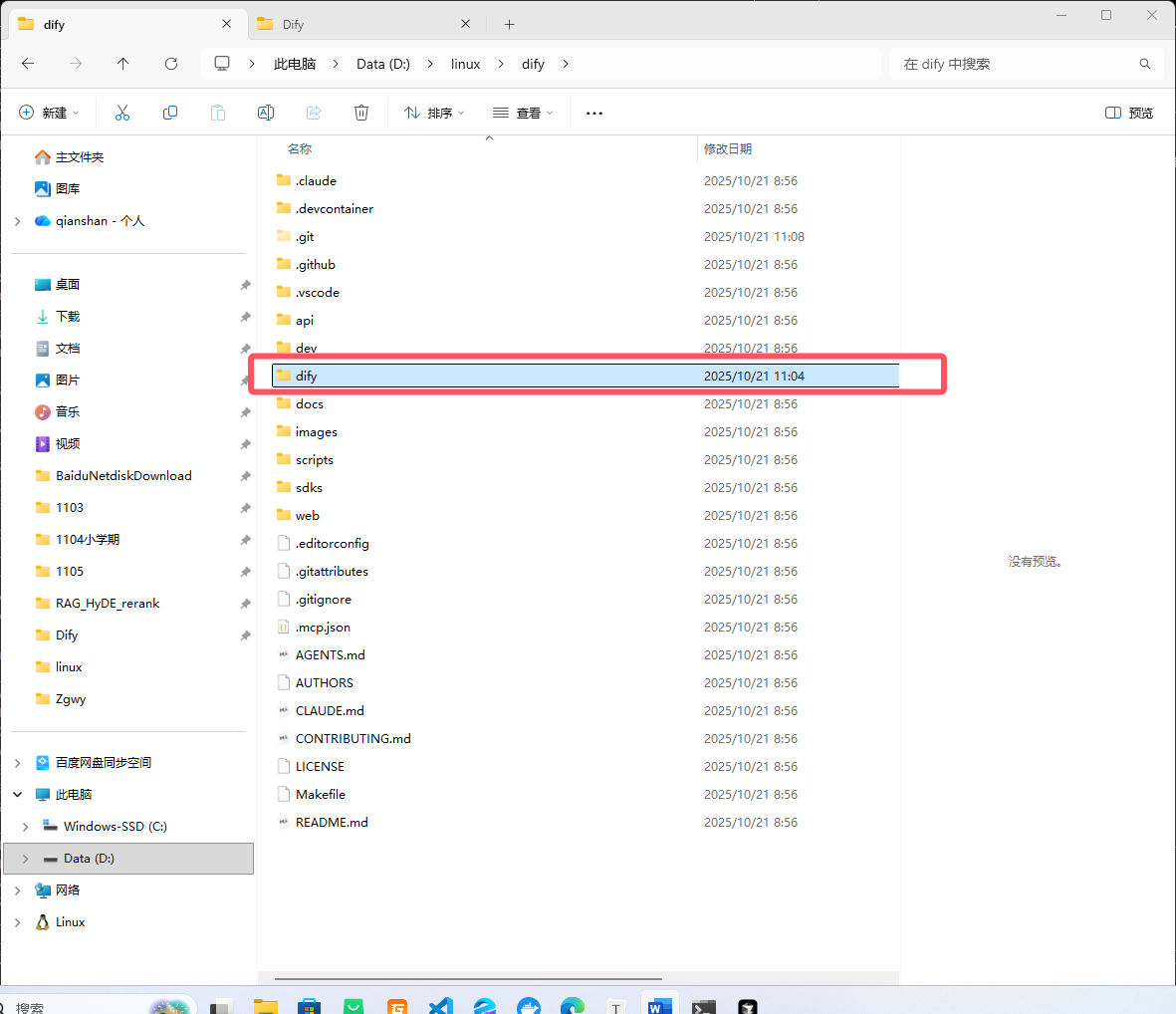Screen dimensions: 1176x1014
Task: Click the Delete trash can icon
Action: click(361, 113)
